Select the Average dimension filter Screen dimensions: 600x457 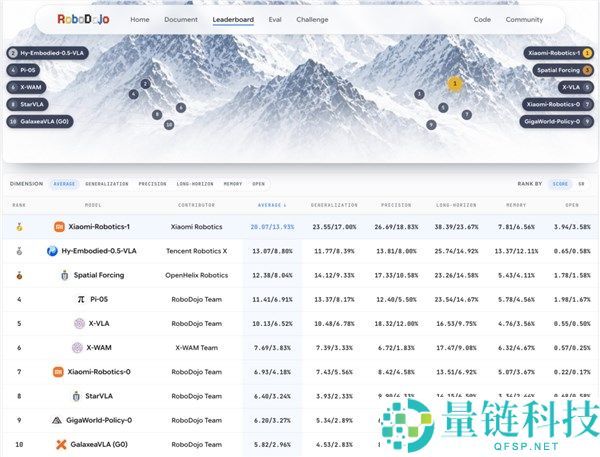click(64, 184)
